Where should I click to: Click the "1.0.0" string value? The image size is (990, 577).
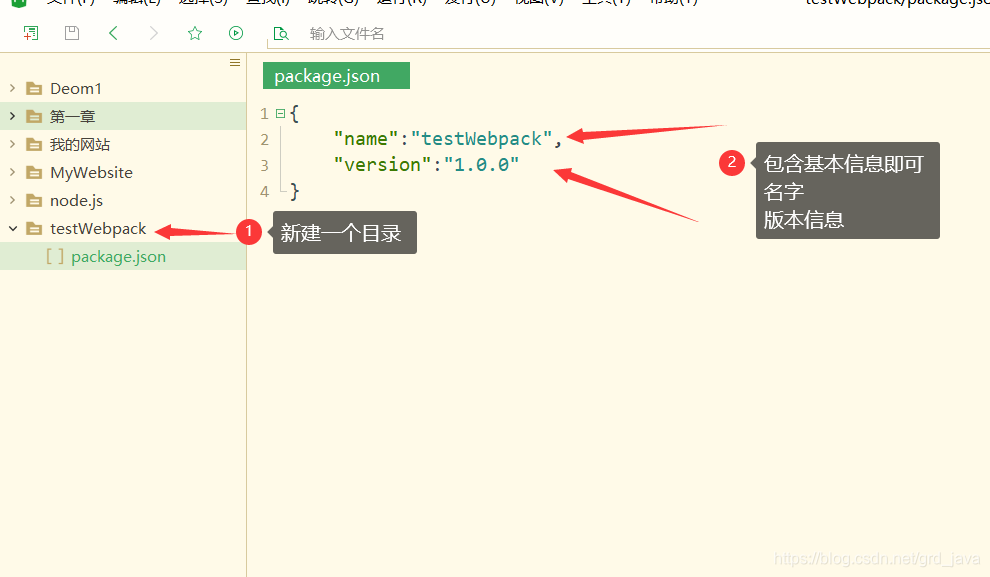click(481, 165)
